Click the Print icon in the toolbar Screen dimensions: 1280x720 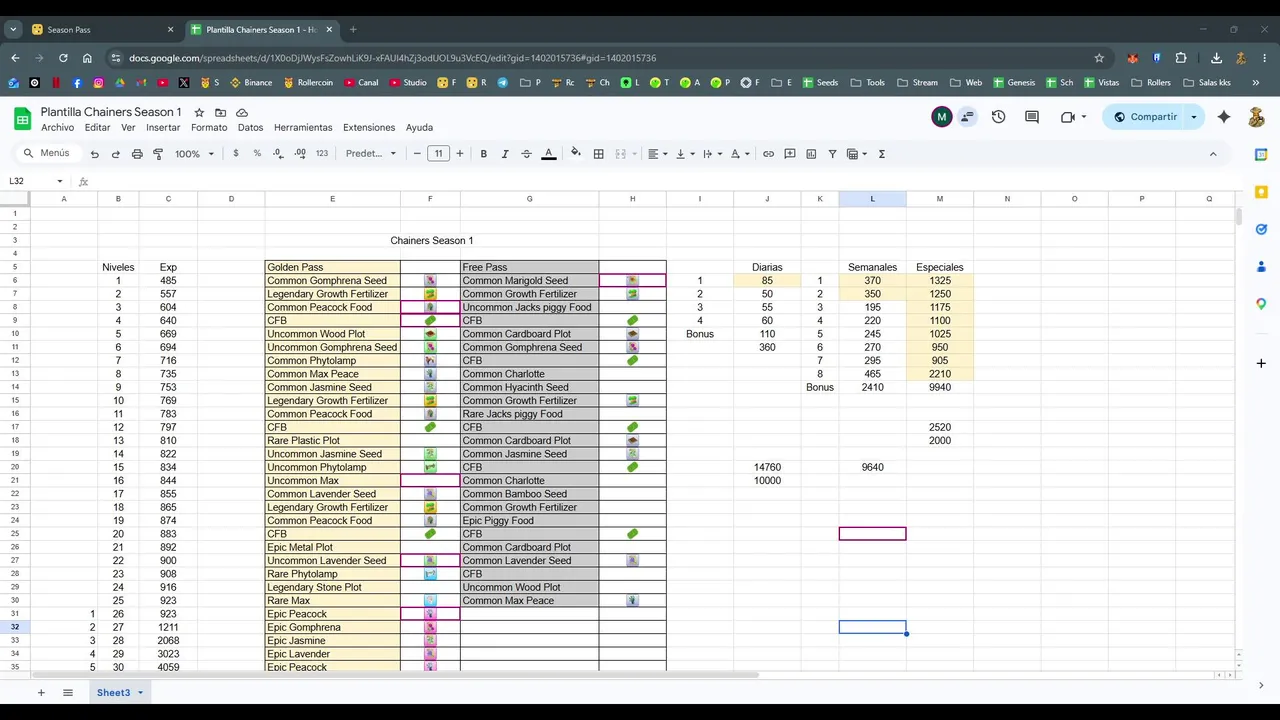point(137,154)
